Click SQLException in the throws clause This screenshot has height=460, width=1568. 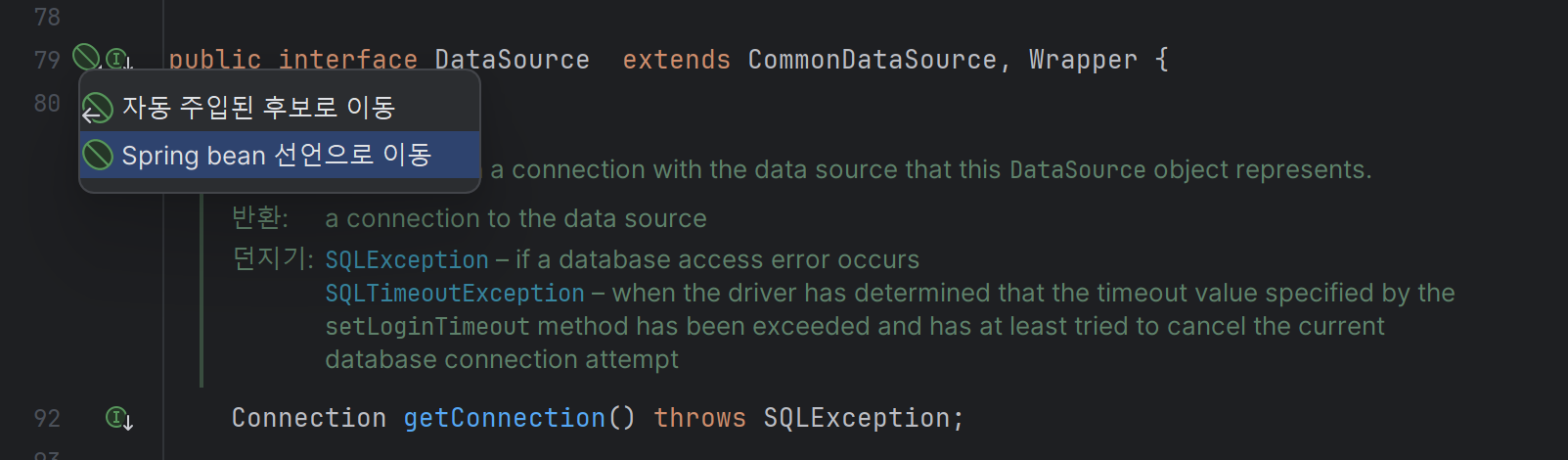(x=857, y=418)
